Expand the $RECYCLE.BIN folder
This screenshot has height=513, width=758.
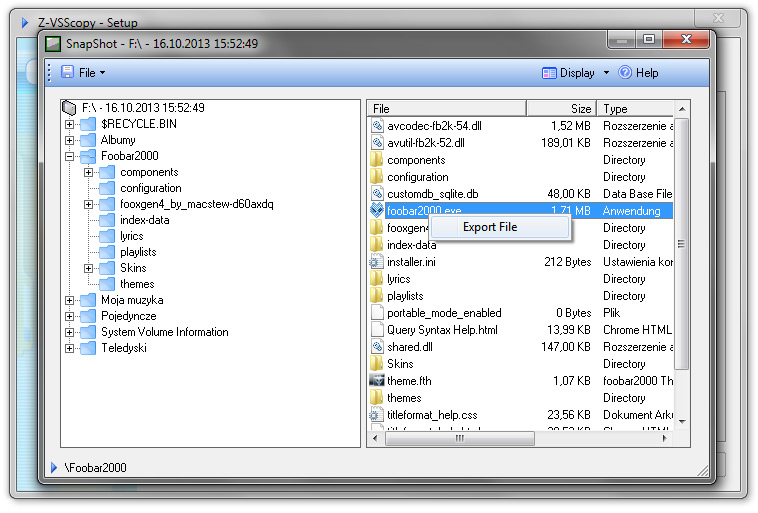[70, 124]
